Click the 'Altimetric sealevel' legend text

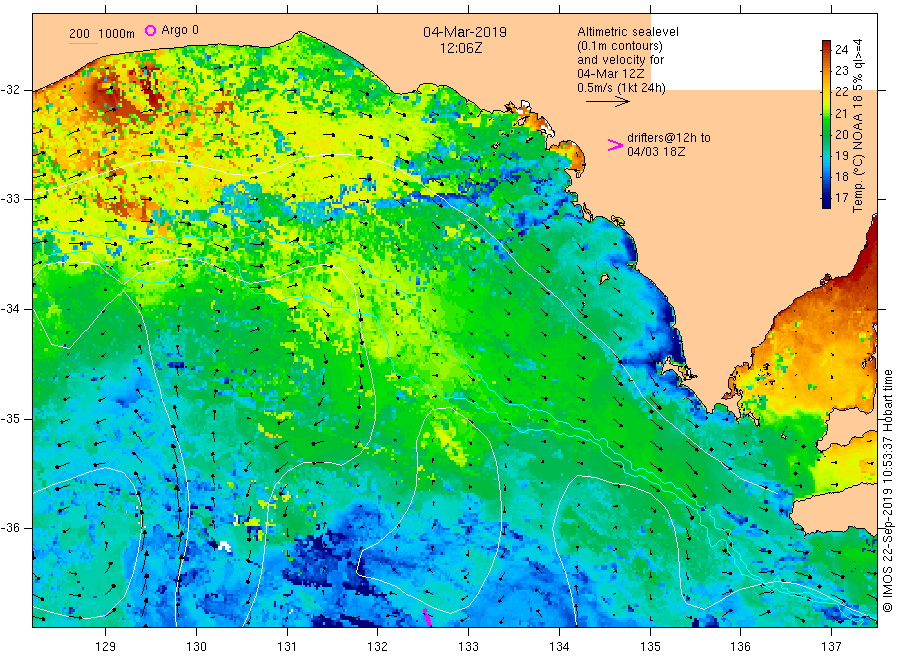coord(628,32)
